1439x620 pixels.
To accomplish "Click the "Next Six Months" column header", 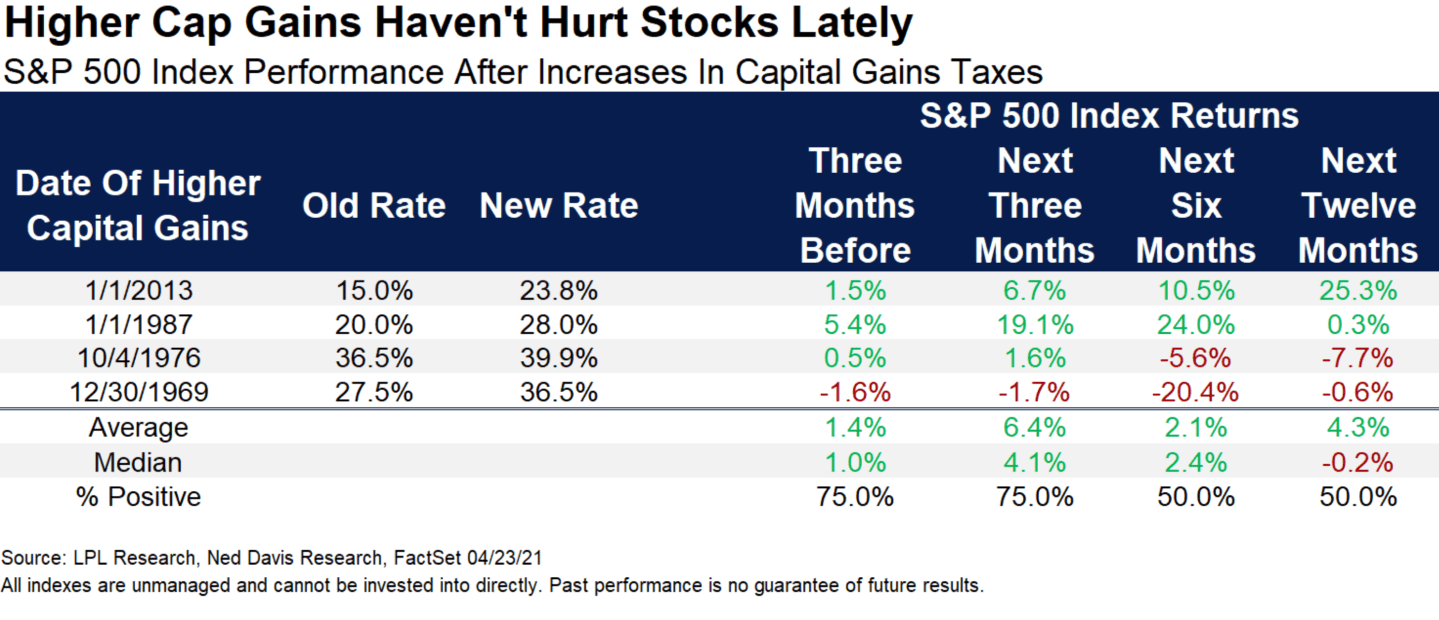I will tap(1196, 206).
